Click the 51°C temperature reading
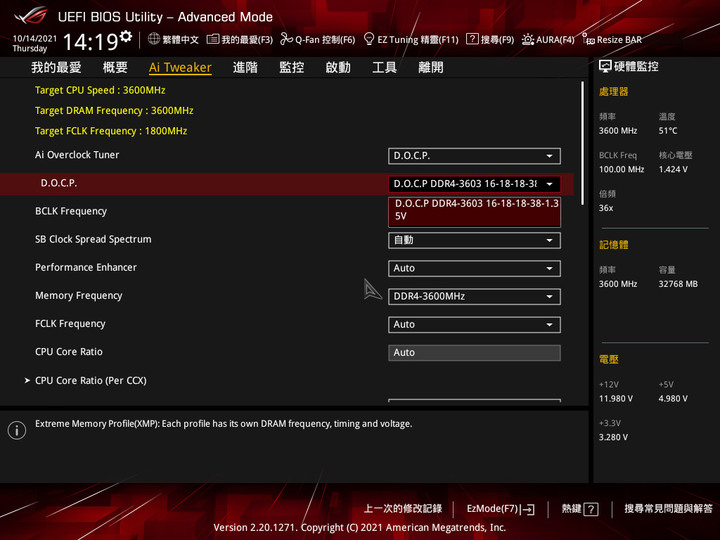The image size is (720, 540). (668, 131)
